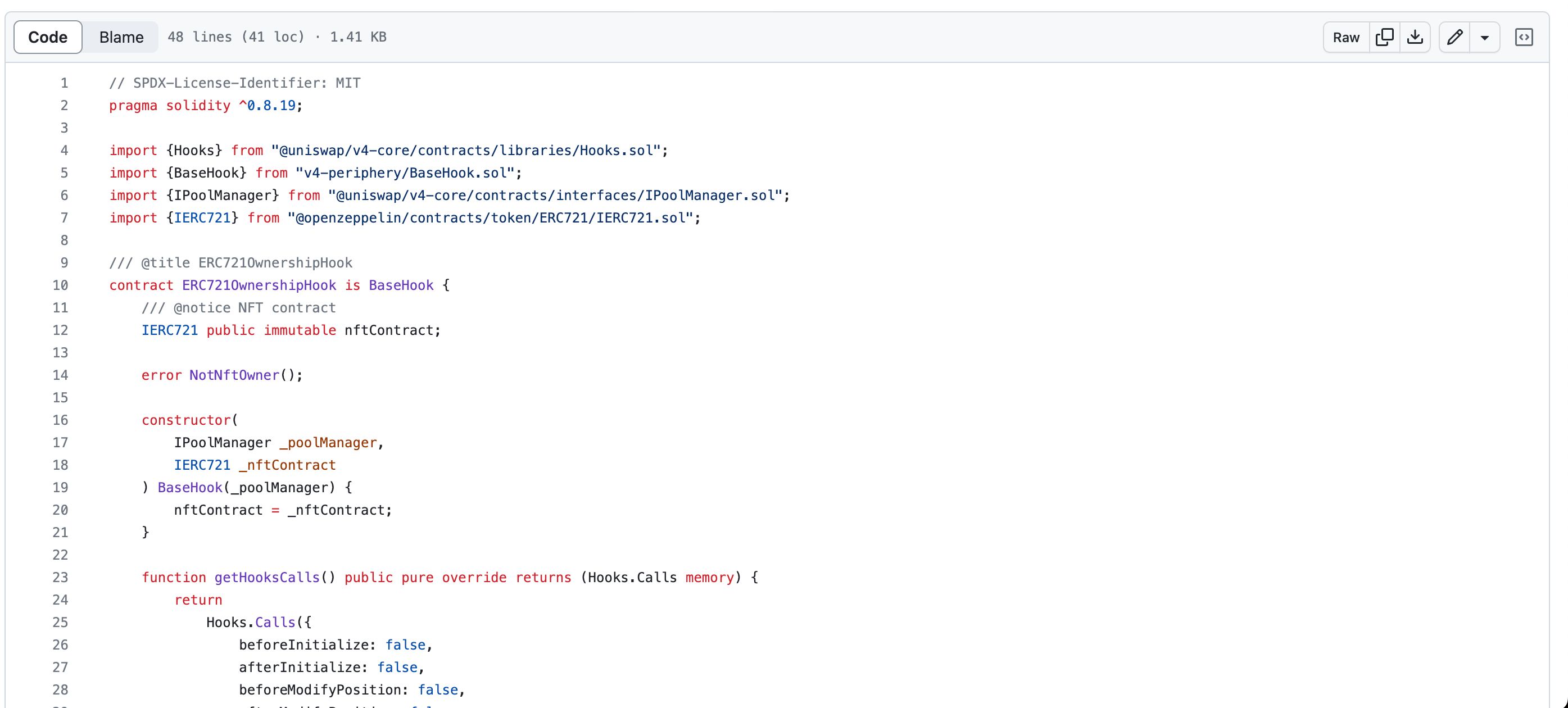1568x708 pixels.
Task: Select line number 16
Action: point(60,420)
